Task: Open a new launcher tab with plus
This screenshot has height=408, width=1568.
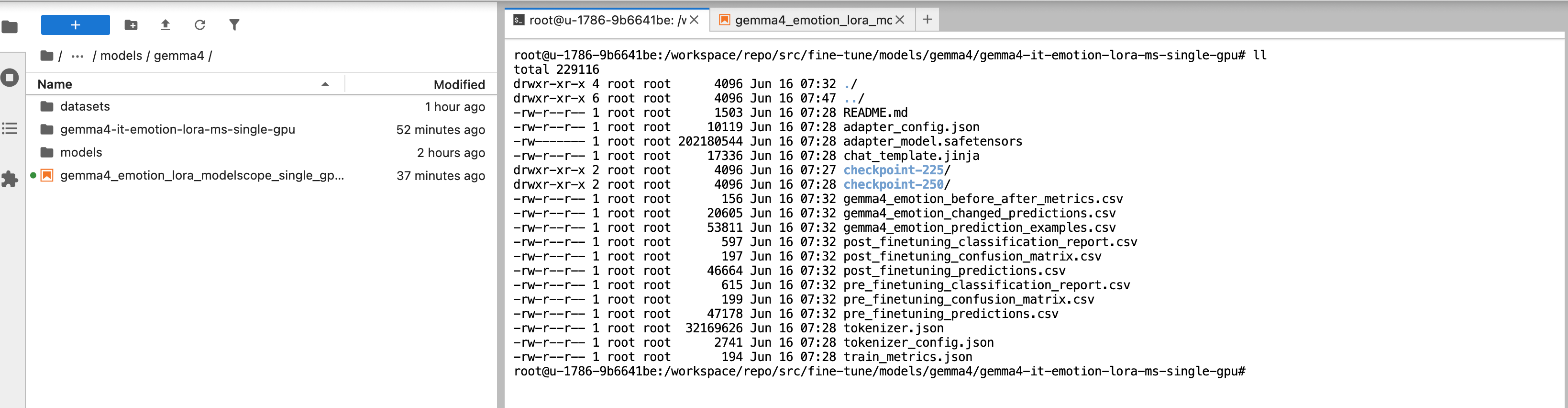Action: coord(927,20)
